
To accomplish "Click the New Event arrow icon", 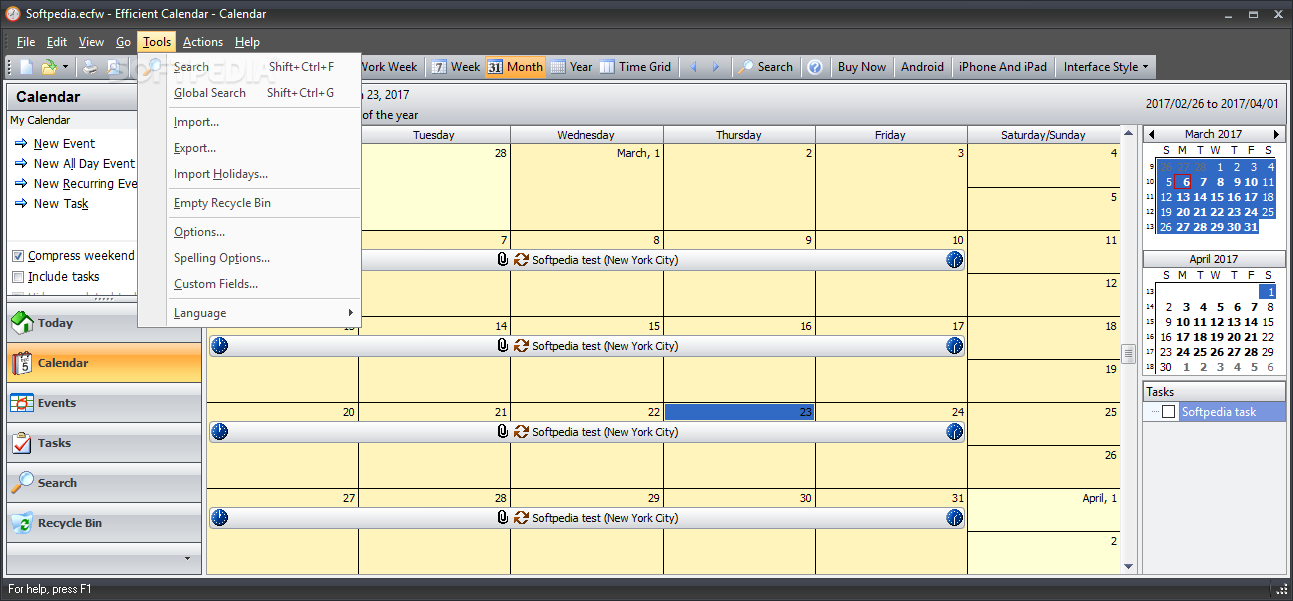I will tap(21, 144).
